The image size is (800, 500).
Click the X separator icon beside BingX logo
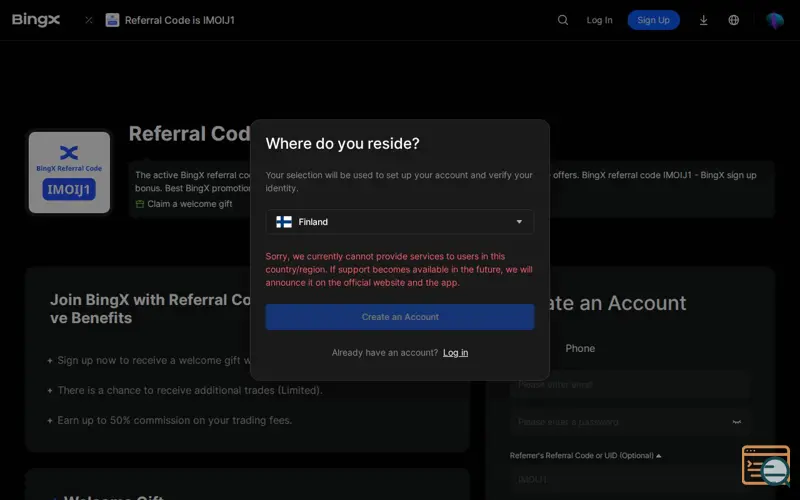click(89, 20)
